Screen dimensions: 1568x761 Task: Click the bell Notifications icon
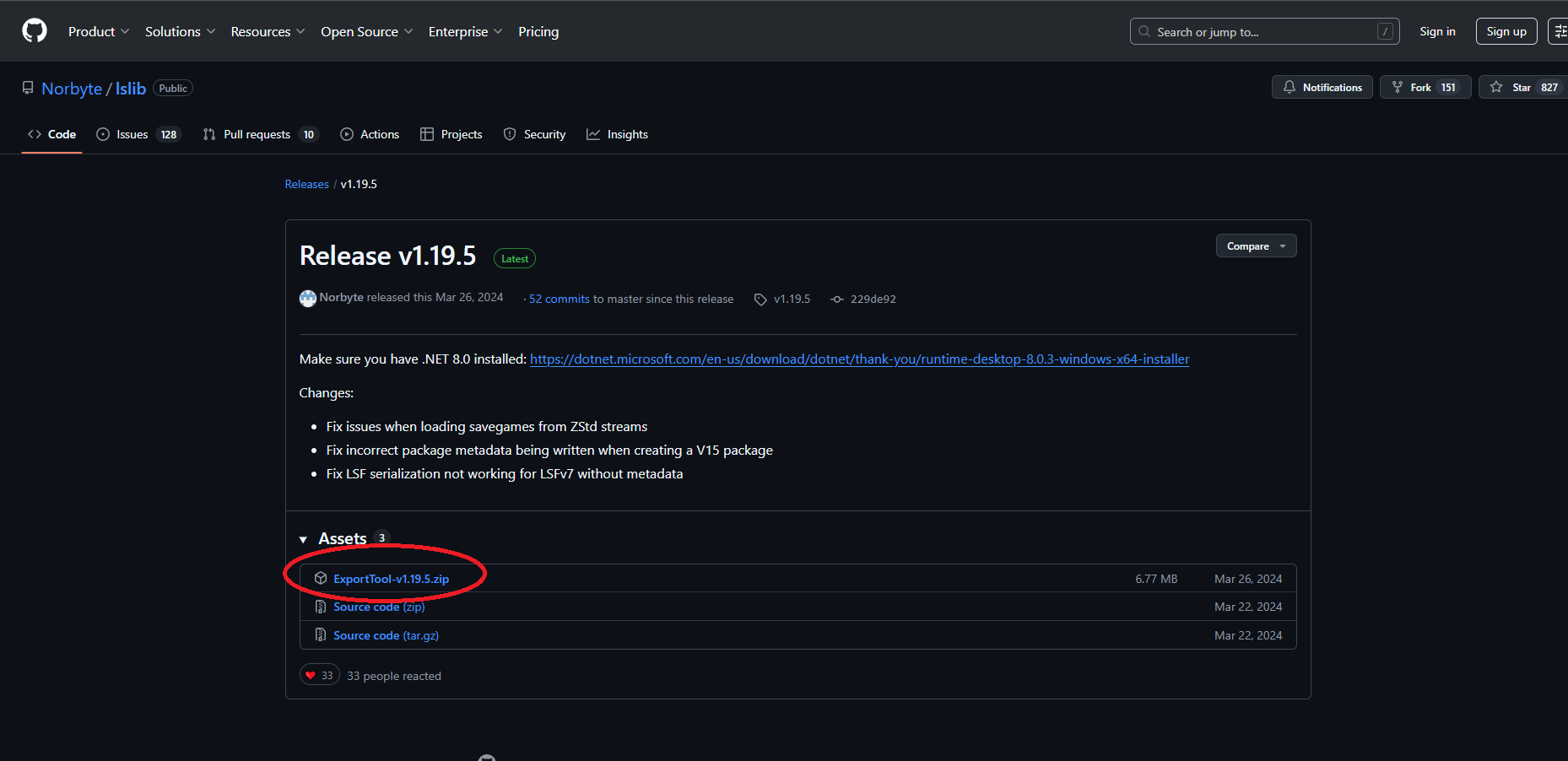click(1290, 87)
